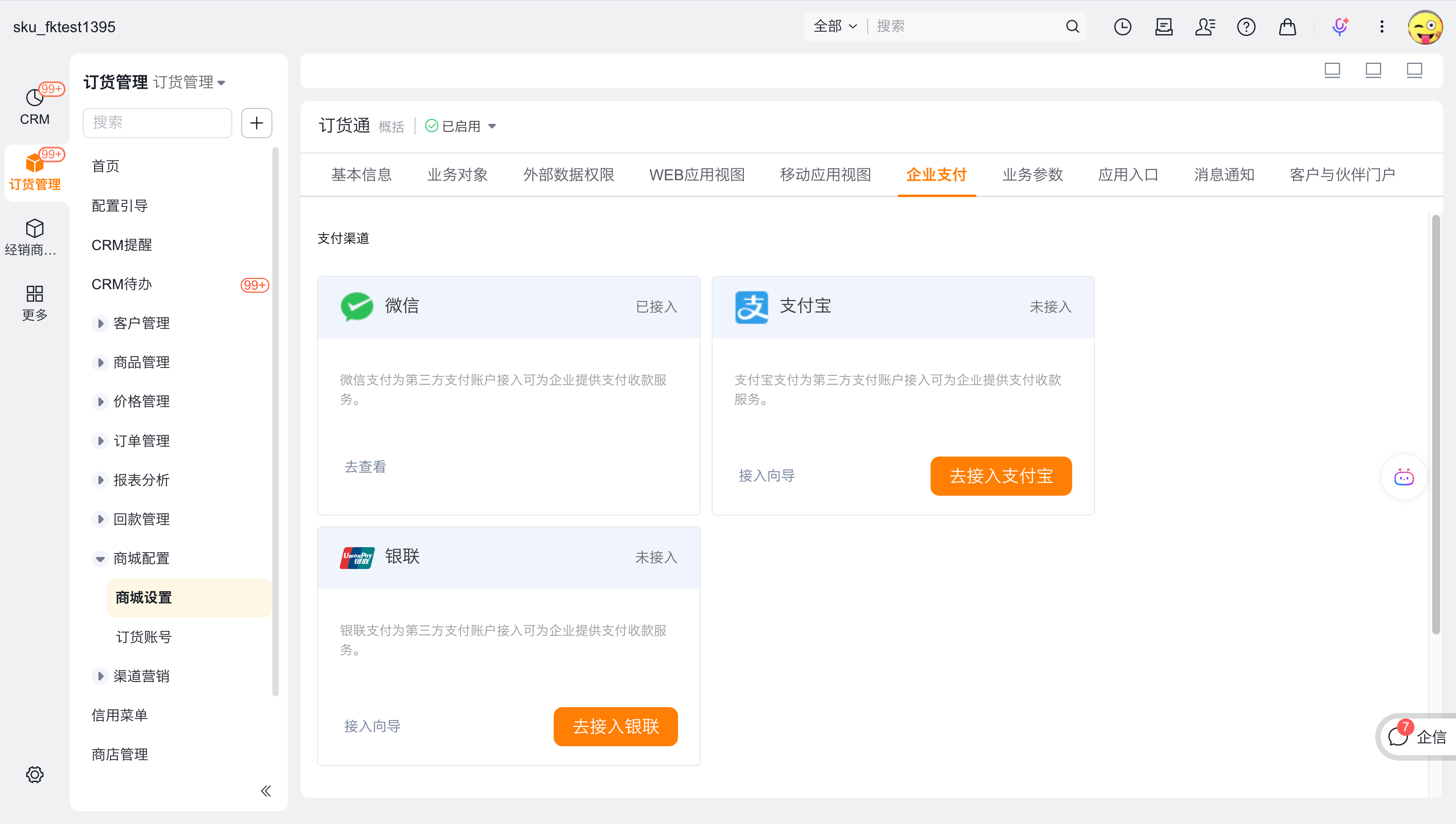Image resolution: width=1456 pixels, height=824 pixels.
Task: Open the 去查看 link on WeChat card
Action: 365,467
